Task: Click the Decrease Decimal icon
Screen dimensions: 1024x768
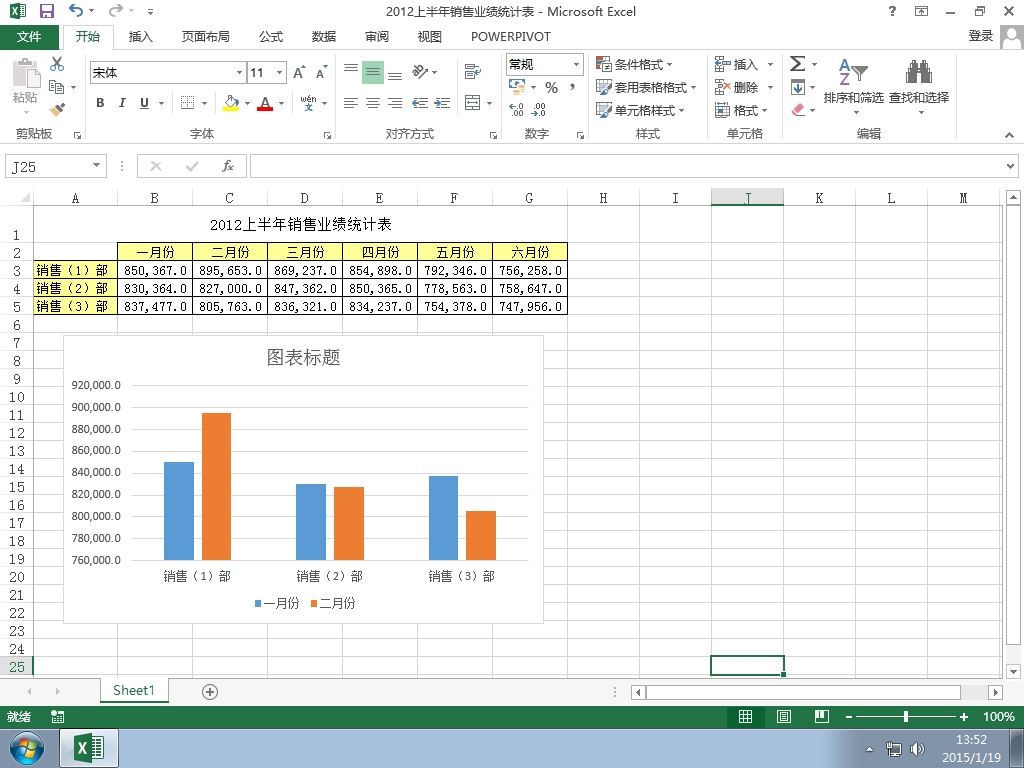Action: [539, 110]
